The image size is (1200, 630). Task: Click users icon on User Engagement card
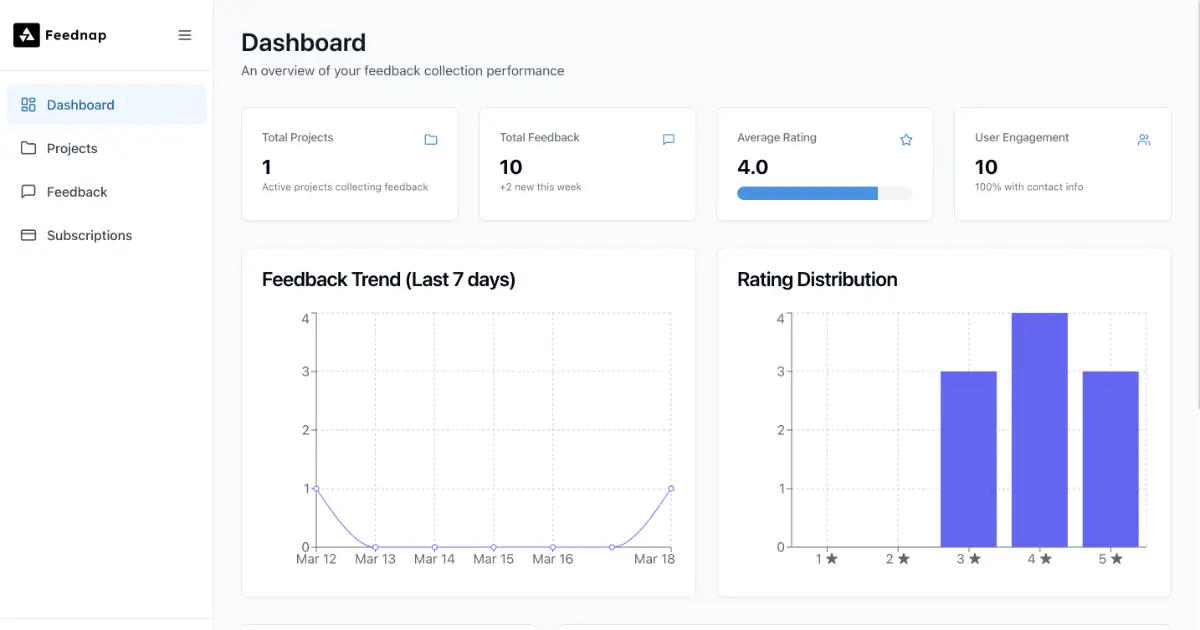(x=1144, y=140)
